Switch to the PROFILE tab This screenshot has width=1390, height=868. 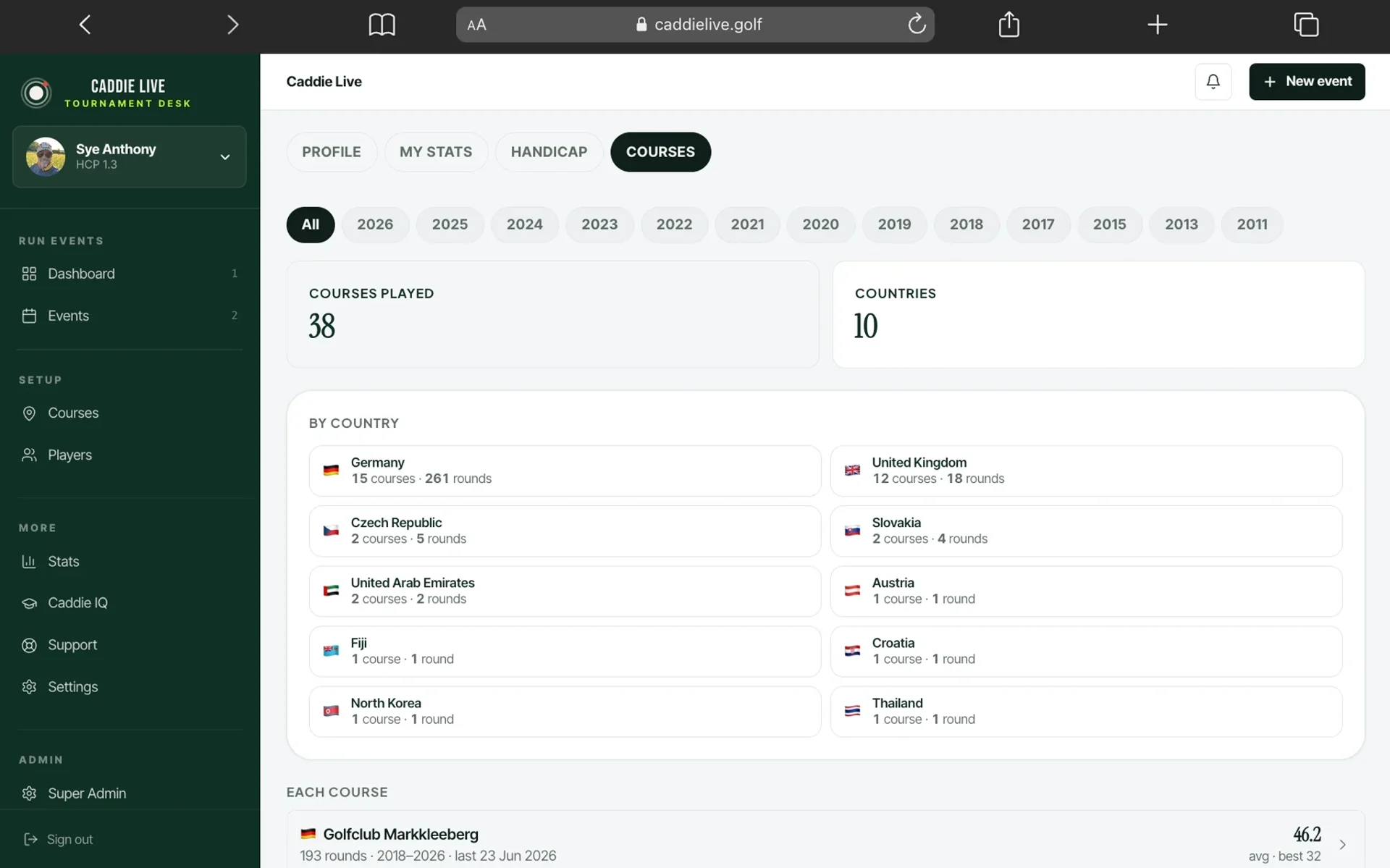click(x=332, y=152)
